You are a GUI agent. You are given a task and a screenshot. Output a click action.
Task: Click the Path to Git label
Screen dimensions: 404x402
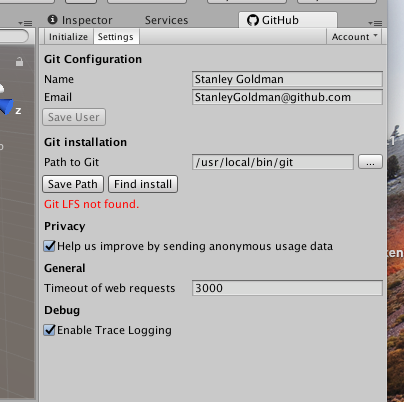[x=72, y=162]
